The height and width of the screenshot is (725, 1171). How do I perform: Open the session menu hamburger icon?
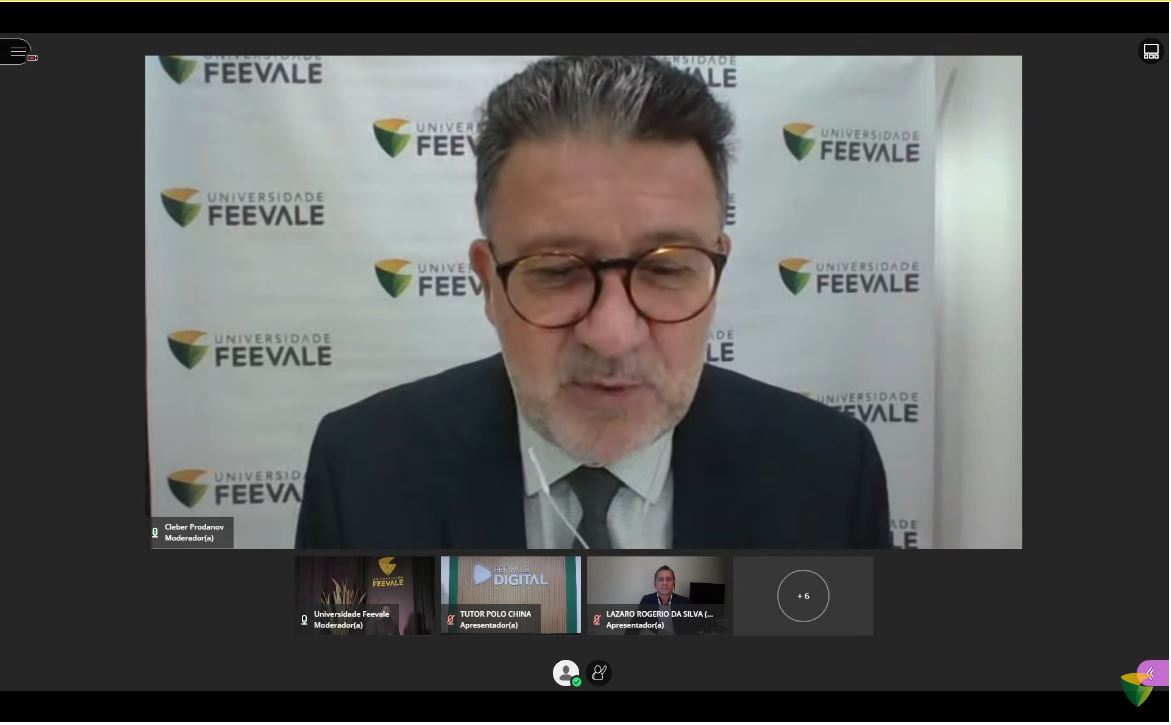coord(18,52)
